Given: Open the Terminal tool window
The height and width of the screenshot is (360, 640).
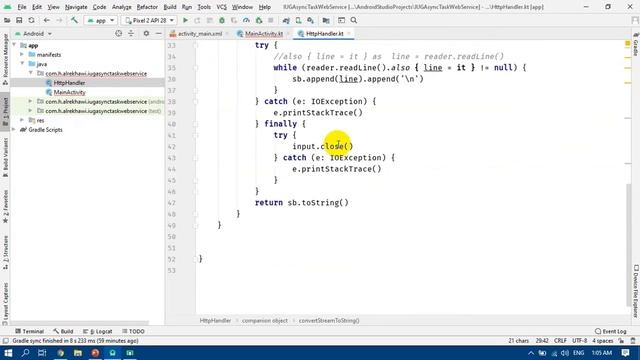Looking at the screenshot, I should [29, 331].
